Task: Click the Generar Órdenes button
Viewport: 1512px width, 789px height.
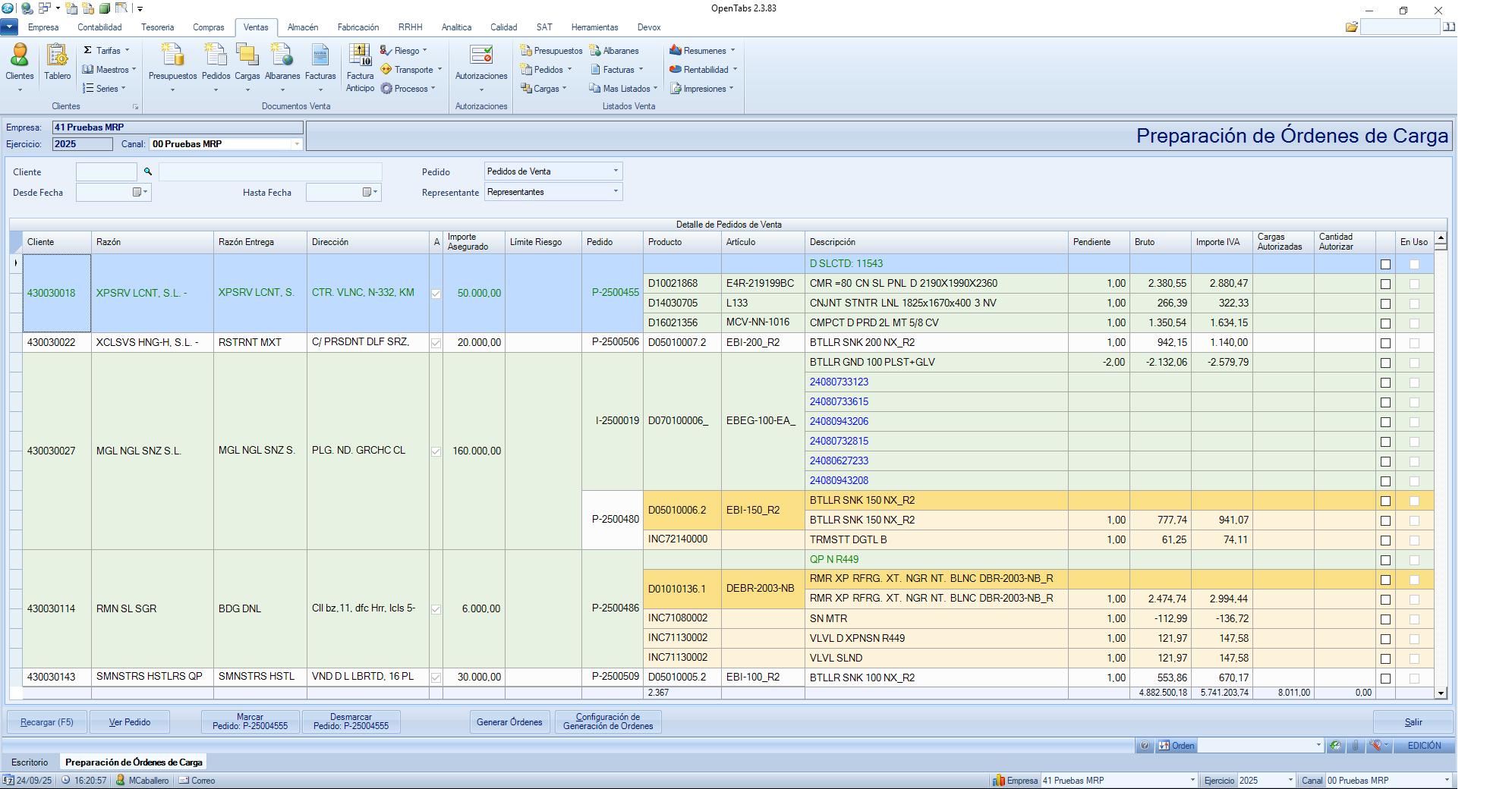Action: coord(509,722)
